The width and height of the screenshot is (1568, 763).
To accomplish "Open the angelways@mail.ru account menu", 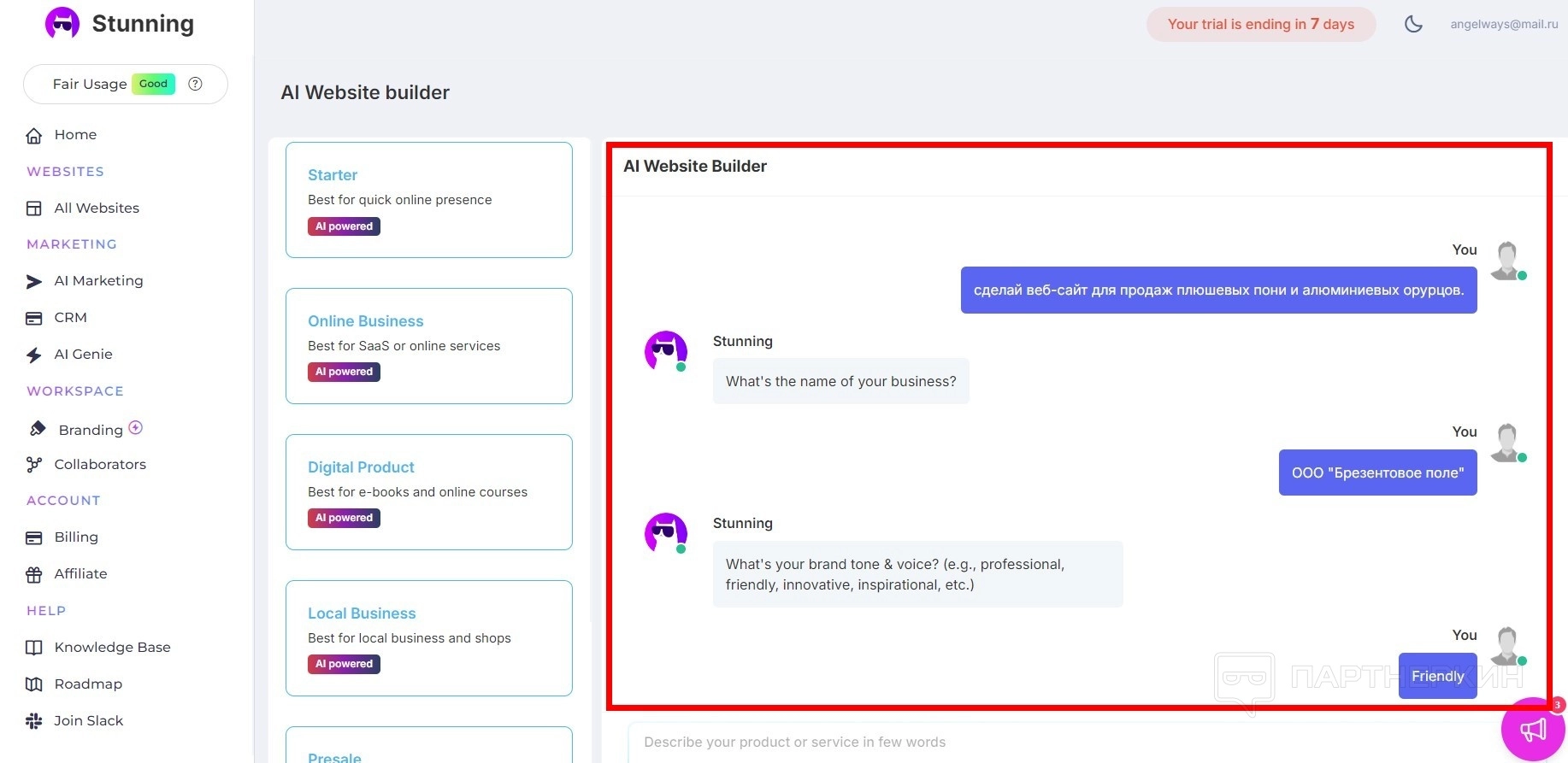I will pos(1504,24).
